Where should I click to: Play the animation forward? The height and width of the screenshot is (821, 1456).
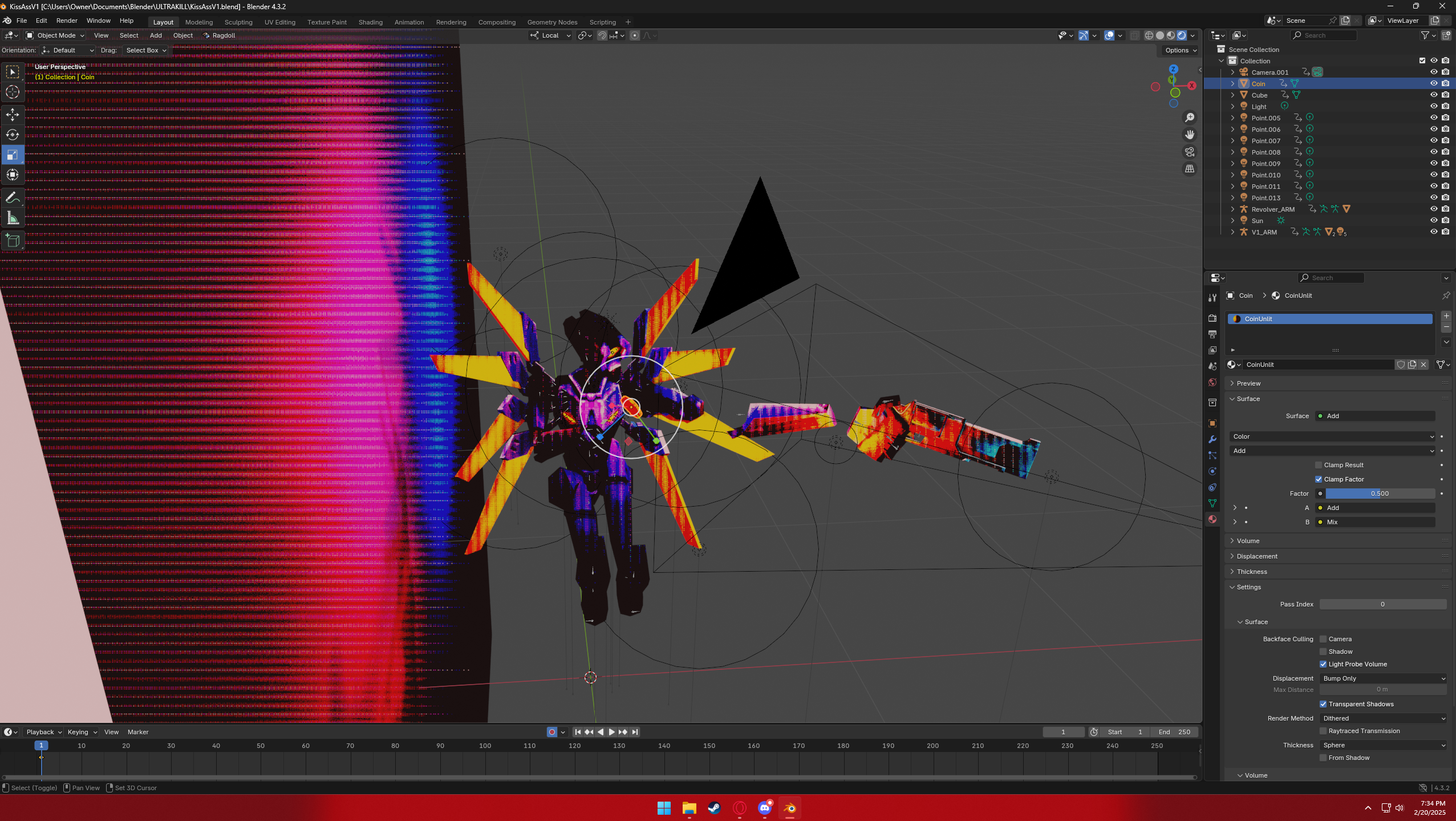[611, 732]
